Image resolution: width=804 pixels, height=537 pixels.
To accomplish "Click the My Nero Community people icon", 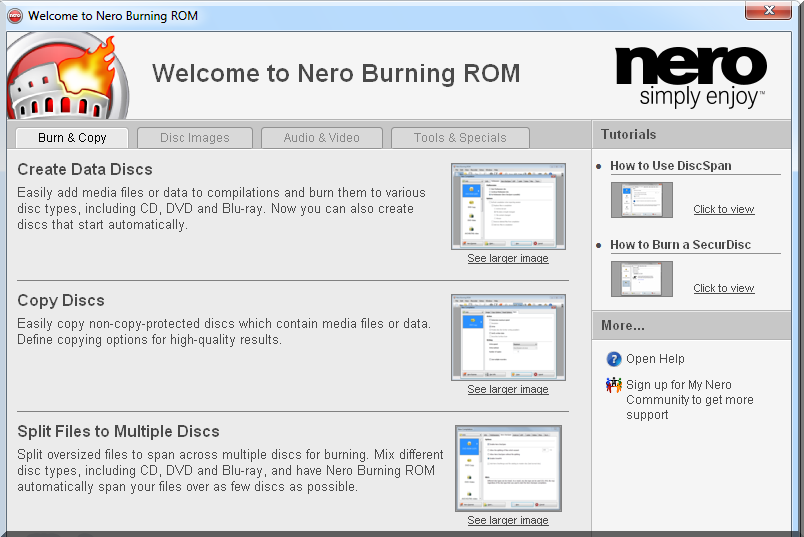I will (614, 385).
